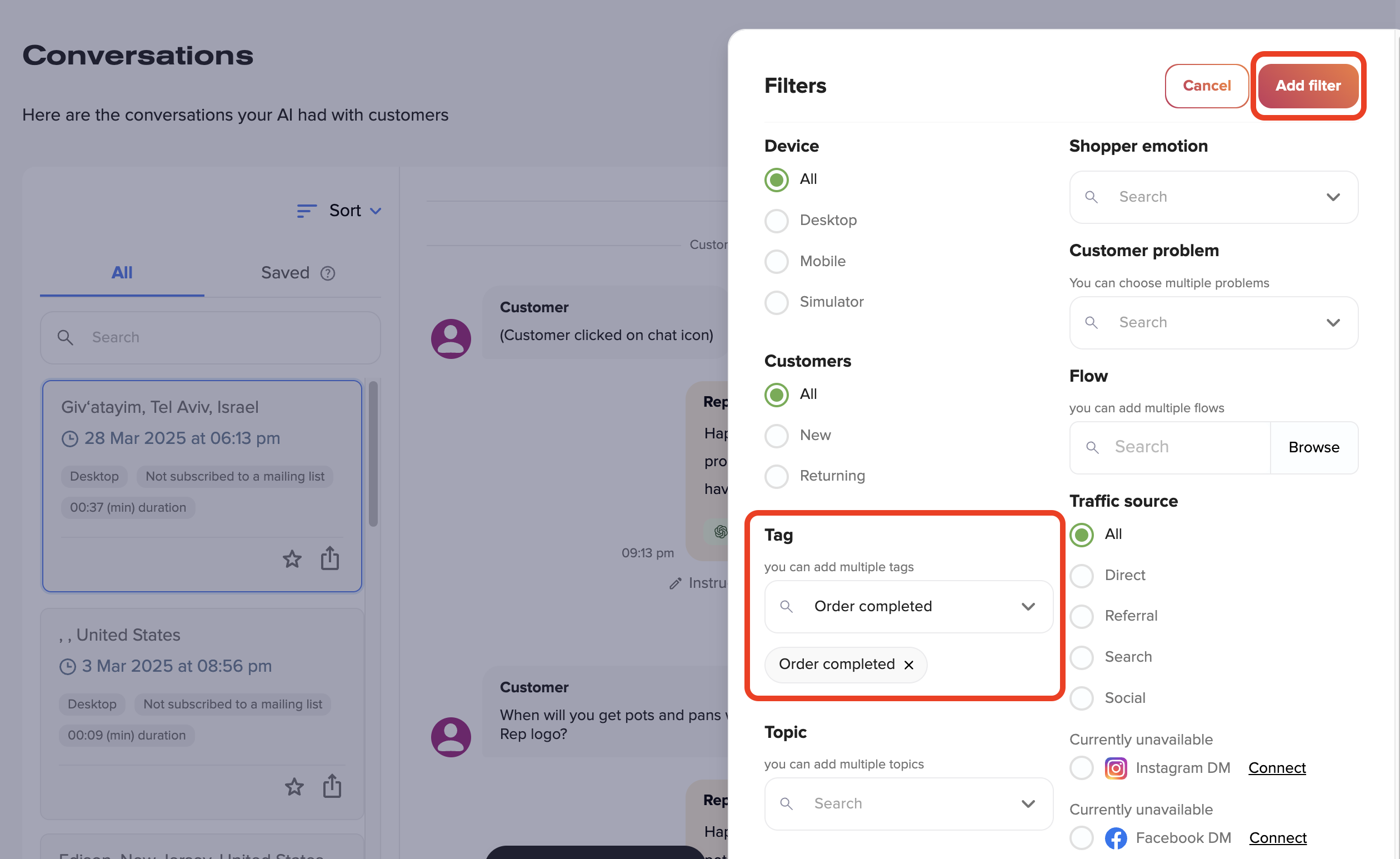1400x859 pixels.
Task: Open the United States 3 Mar conversation card
Action: click(x=202, y=713)
